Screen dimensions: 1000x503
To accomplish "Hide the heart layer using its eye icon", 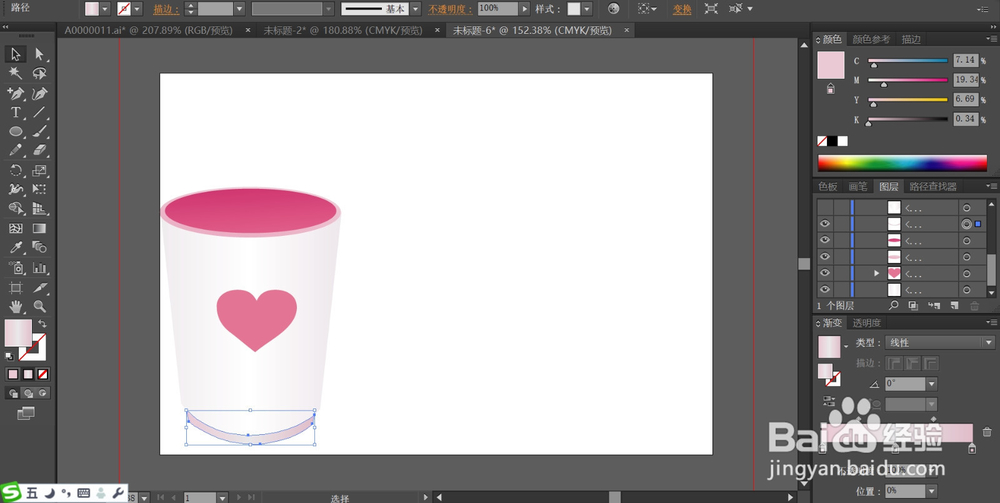I will point(825,273).
